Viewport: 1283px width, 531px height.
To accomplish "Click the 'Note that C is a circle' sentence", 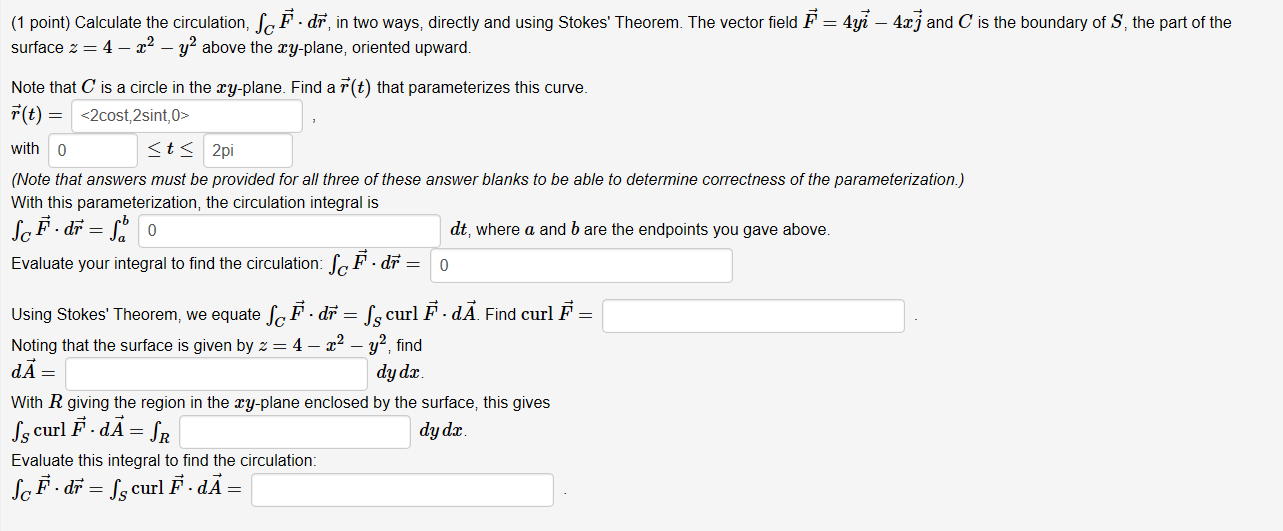I will coord(299,88).
